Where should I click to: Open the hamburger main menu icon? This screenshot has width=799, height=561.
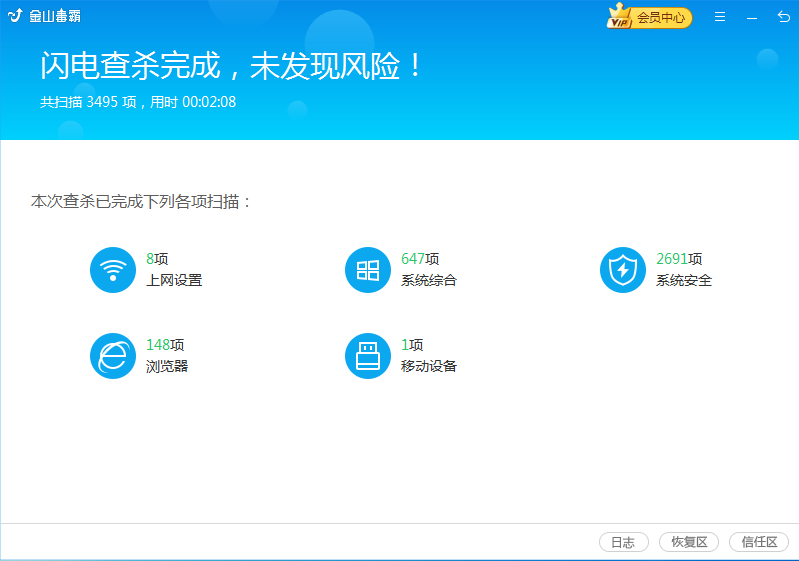(720, 17)
